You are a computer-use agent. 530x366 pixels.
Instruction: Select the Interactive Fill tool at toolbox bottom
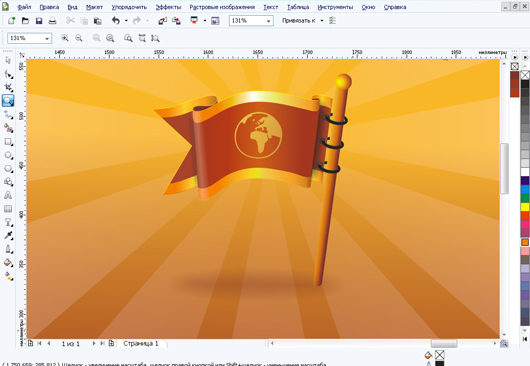coord(8,276)
